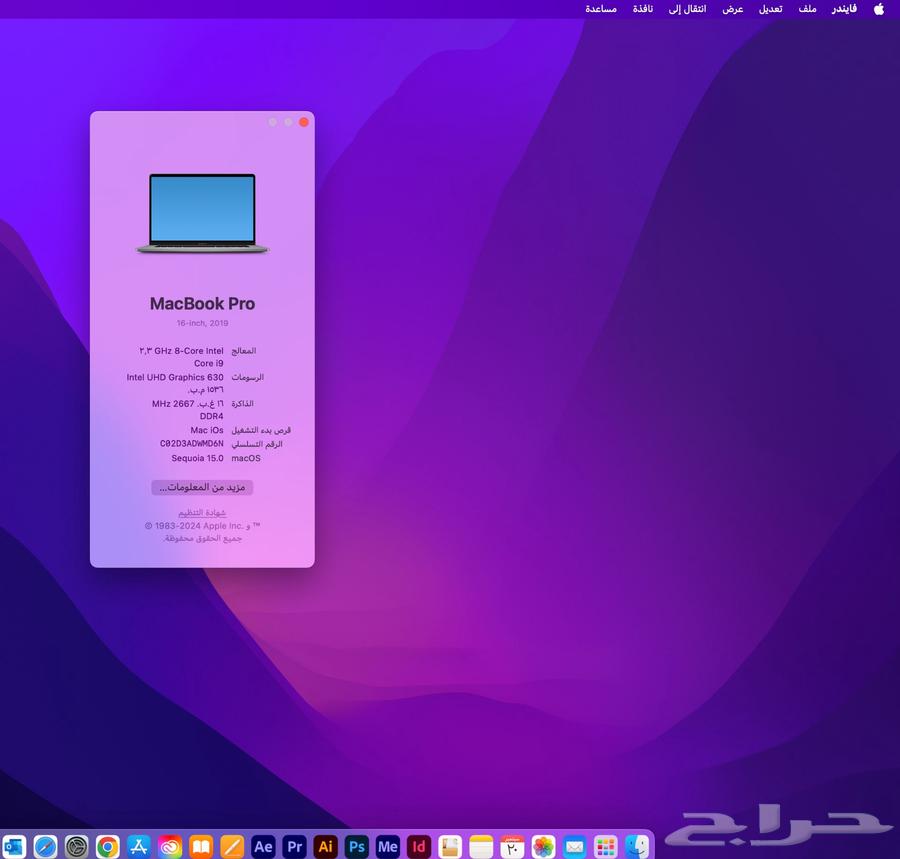Screen dimensions: 900x859
Task: Open the Mail app from the Dock
Action: [x=572, y=846]
